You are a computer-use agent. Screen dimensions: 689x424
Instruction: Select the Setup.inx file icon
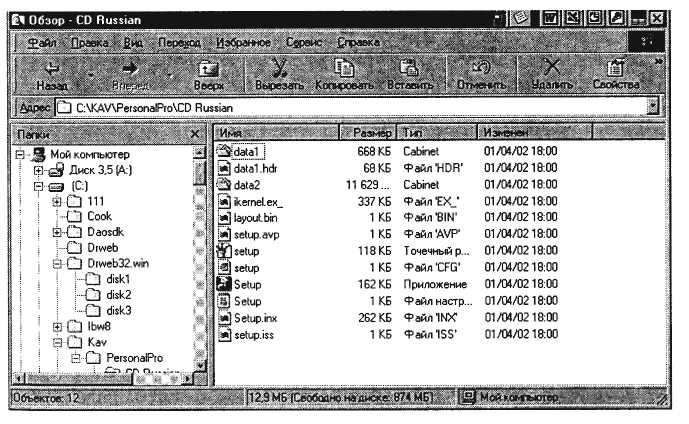[x=224, y=318]
